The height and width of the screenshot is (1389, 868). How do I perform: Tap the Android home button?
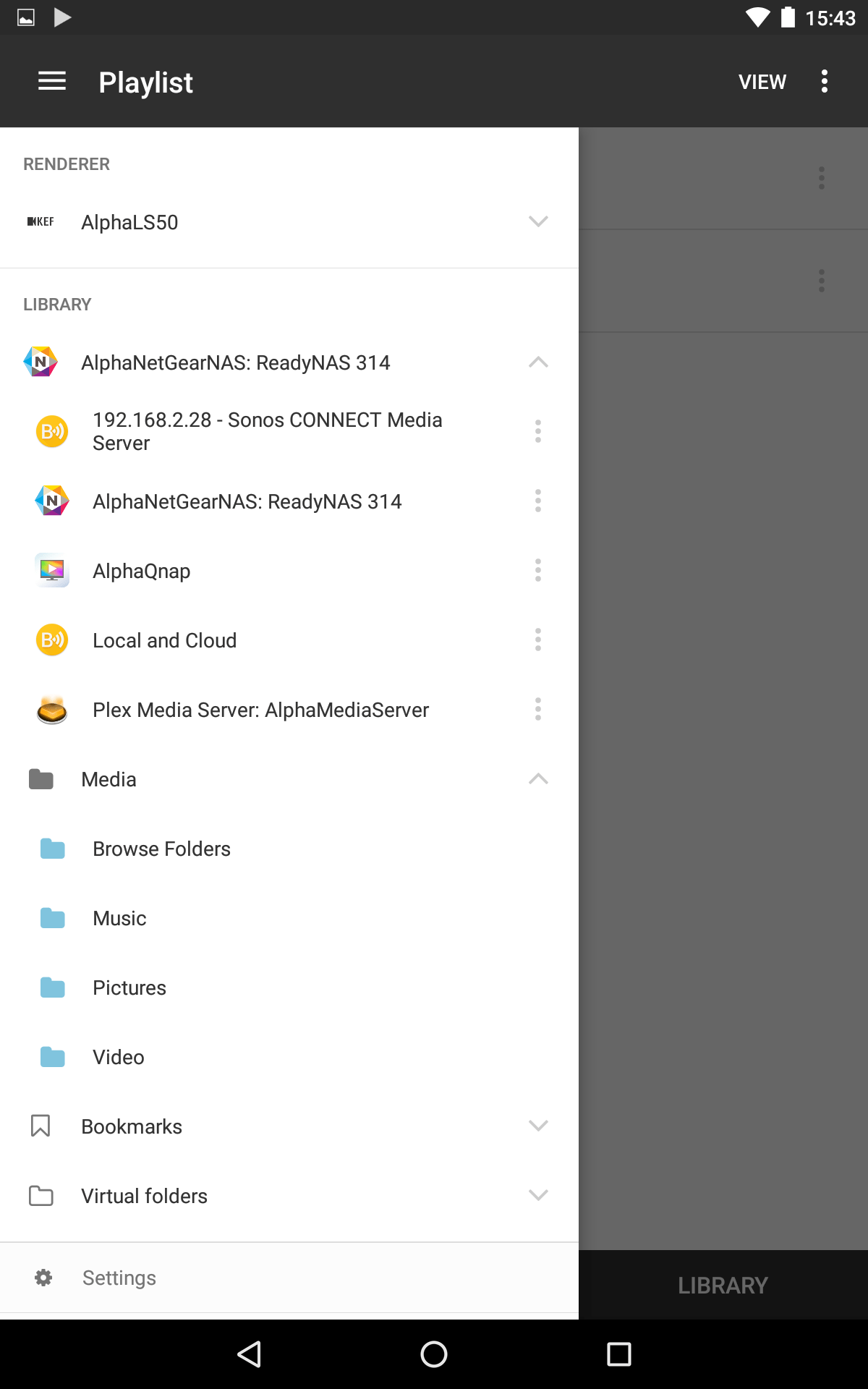[x=434, y=1354]
